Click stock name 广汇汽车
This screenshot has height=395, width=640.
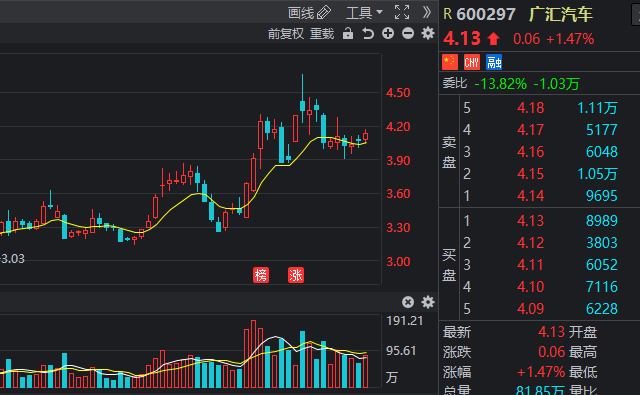click(x=560, y=15)
